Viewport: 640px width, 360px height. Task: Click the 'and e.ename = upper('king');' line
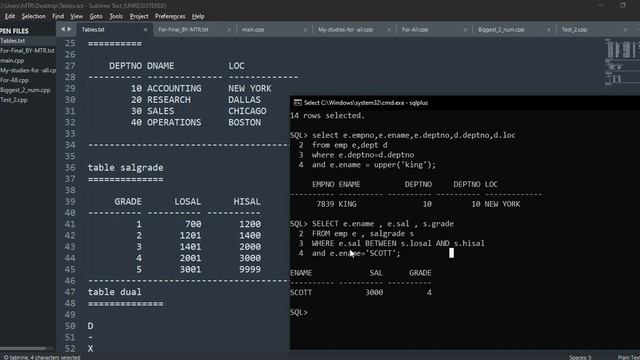[374, 165]
